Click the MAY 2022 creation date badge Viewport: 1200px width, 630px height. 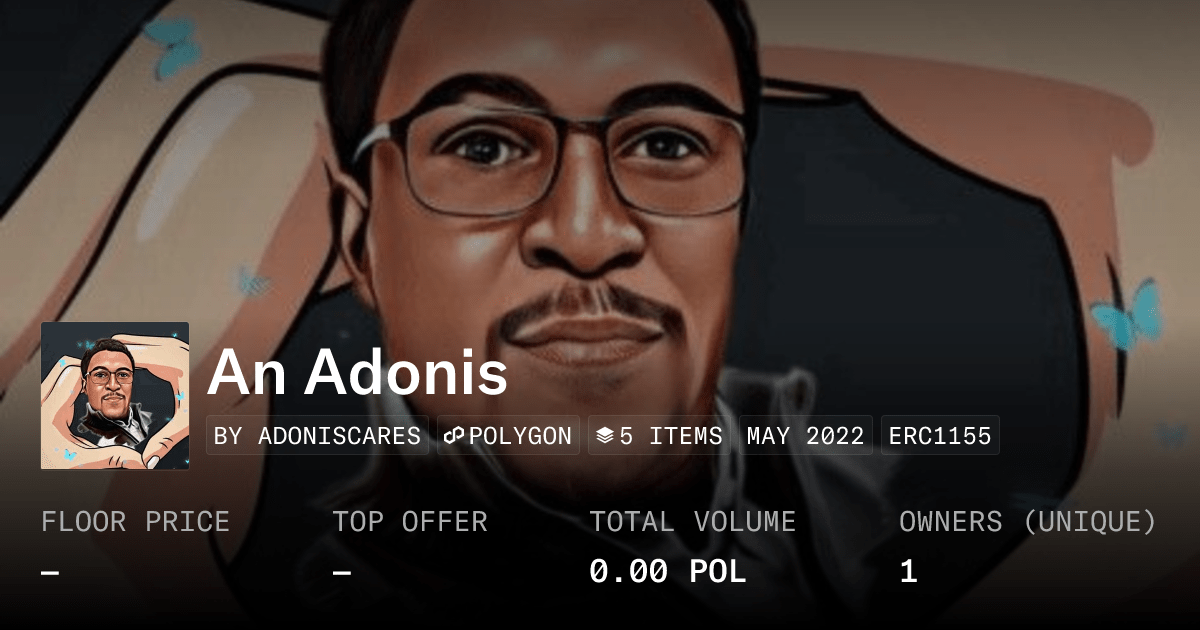tap(806, 436)
